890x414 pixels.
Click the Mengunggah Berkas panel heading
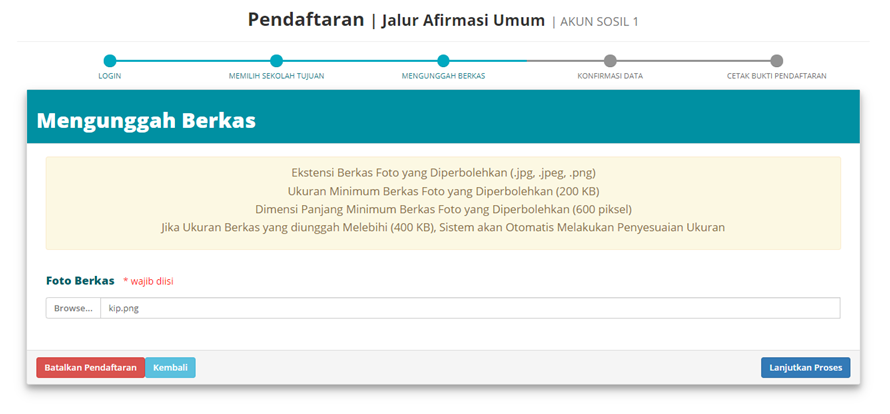pyautogui.click(x=146, y=120)
